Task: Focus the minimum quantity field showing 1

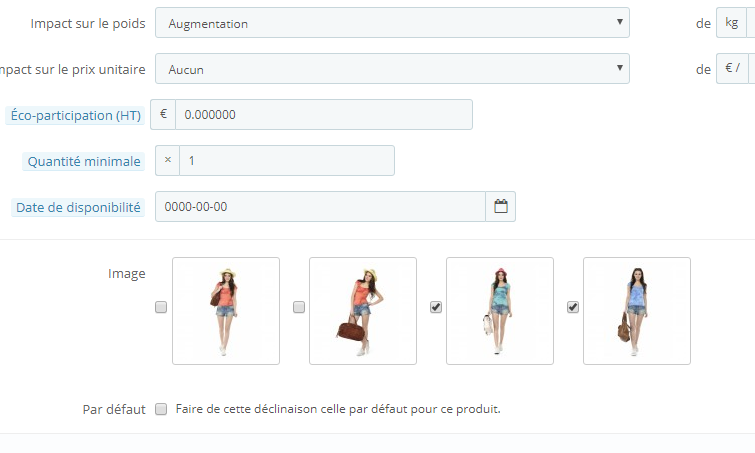Action: 287,160
